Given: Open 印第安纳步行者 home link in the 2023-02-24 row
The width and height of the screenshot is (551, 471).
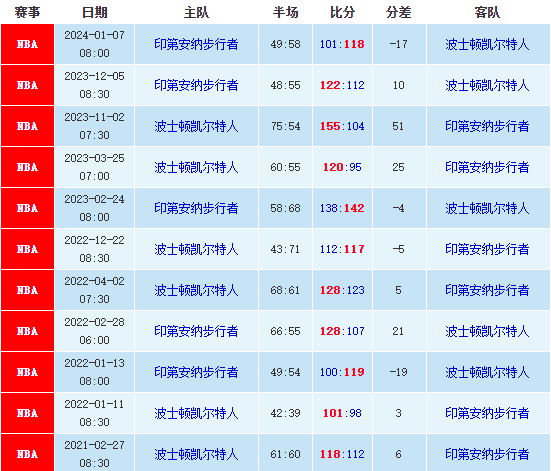Looking at the screenshot, I should (196, 208).
